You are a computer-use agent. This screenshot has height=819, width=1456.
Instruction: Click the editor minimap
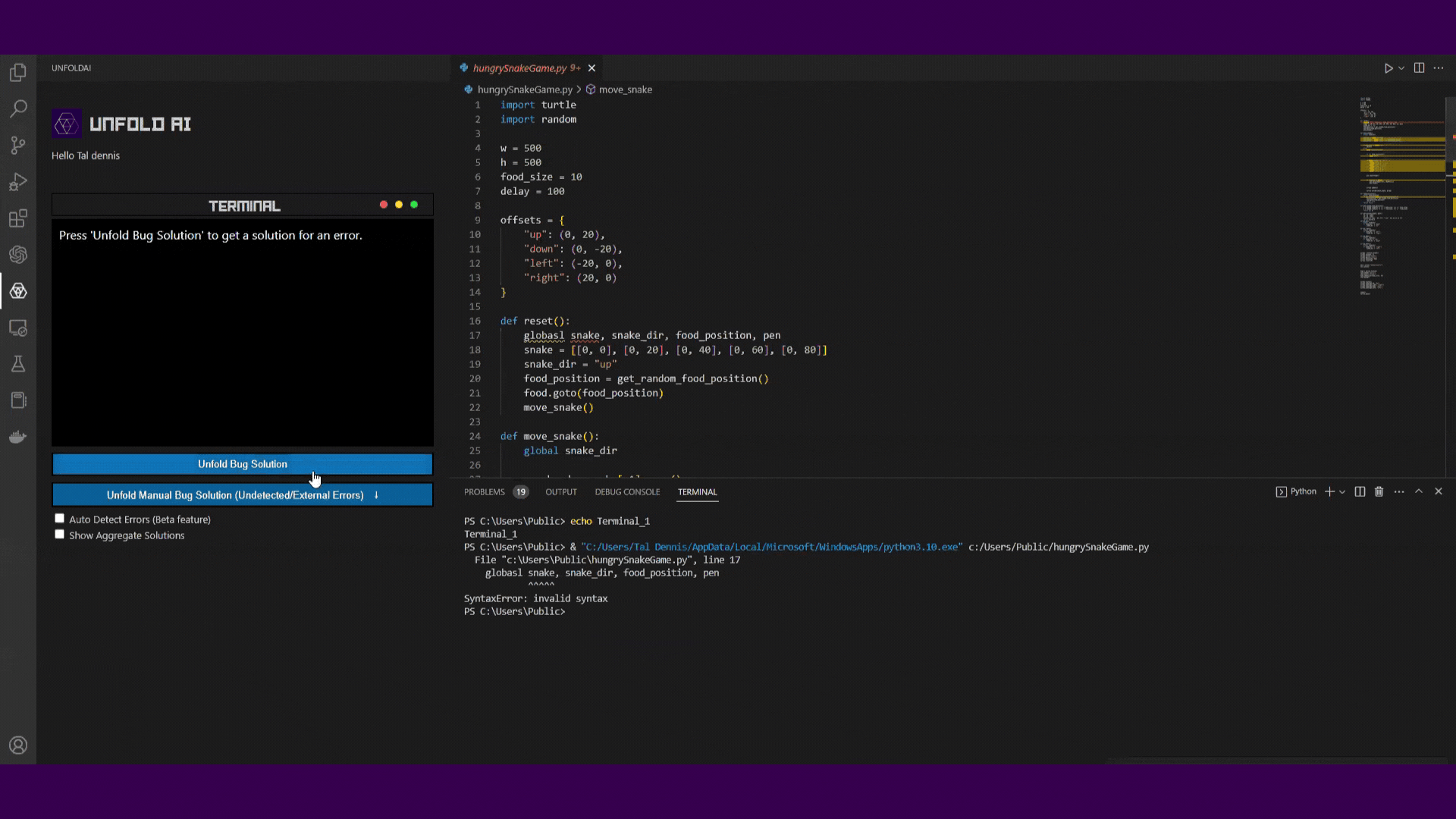pos(1401,197)
